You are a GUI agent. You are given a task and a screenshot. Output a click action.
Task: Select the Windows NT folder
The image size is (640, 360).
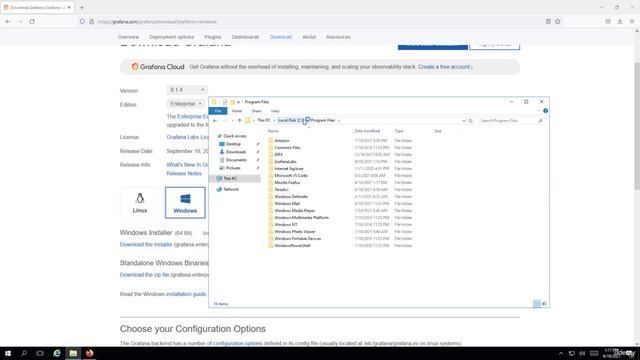tap(285, 224)
